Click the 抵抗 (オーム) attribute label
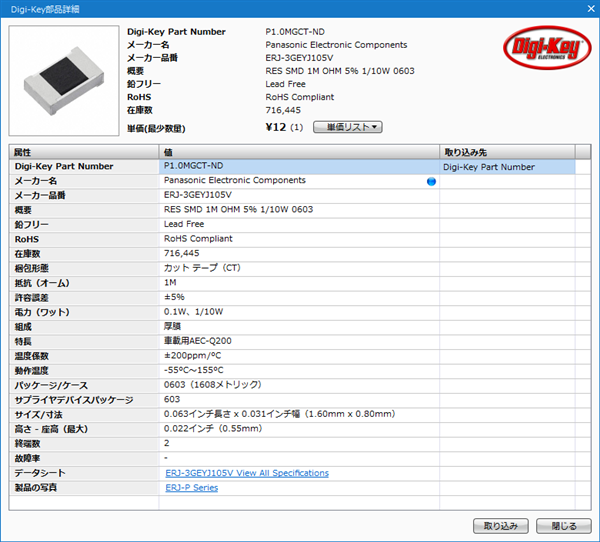Image resolution: width=600 pixels, height=542 pixels. pos(42,283)
